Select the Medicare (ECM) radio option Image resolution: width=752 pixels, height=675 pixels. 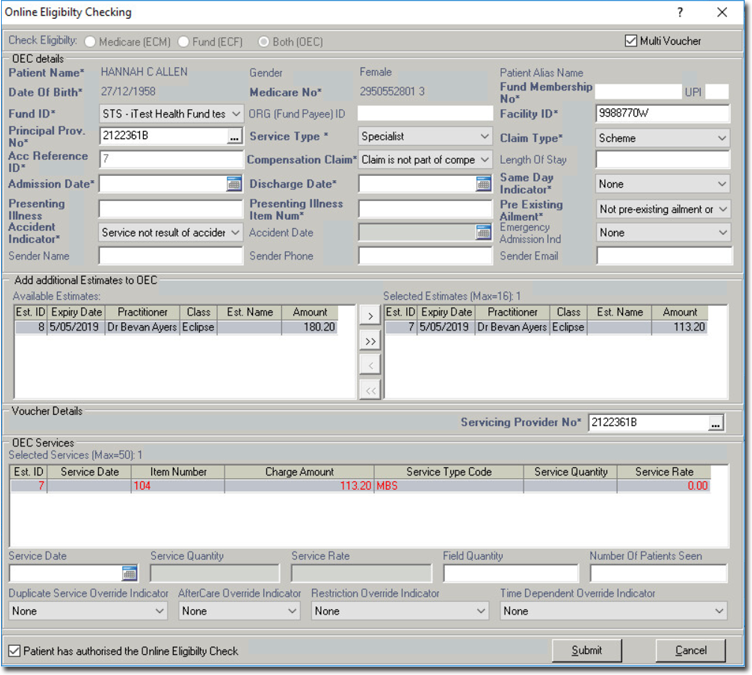point(91,41)
